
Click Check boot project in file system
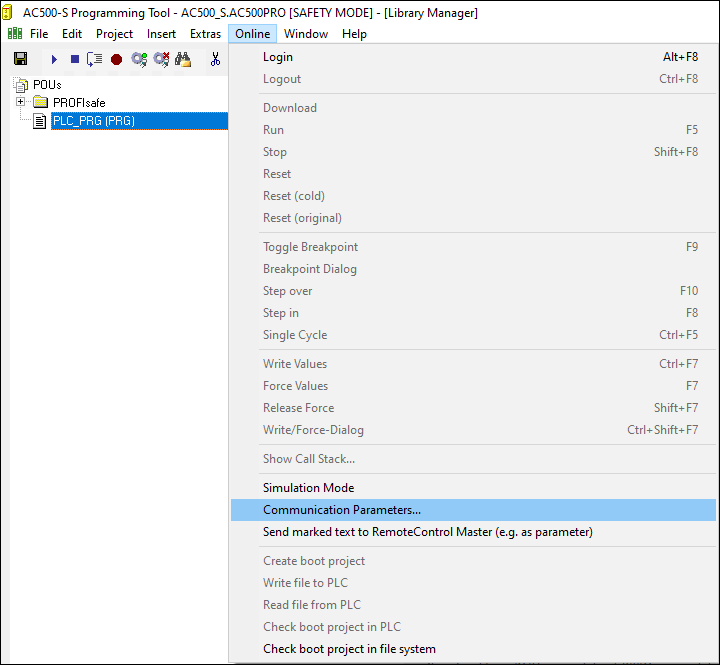click(349, 649)
